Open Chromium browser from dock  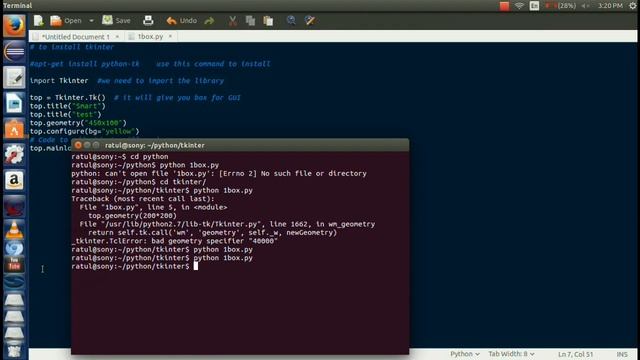point(14,249)
